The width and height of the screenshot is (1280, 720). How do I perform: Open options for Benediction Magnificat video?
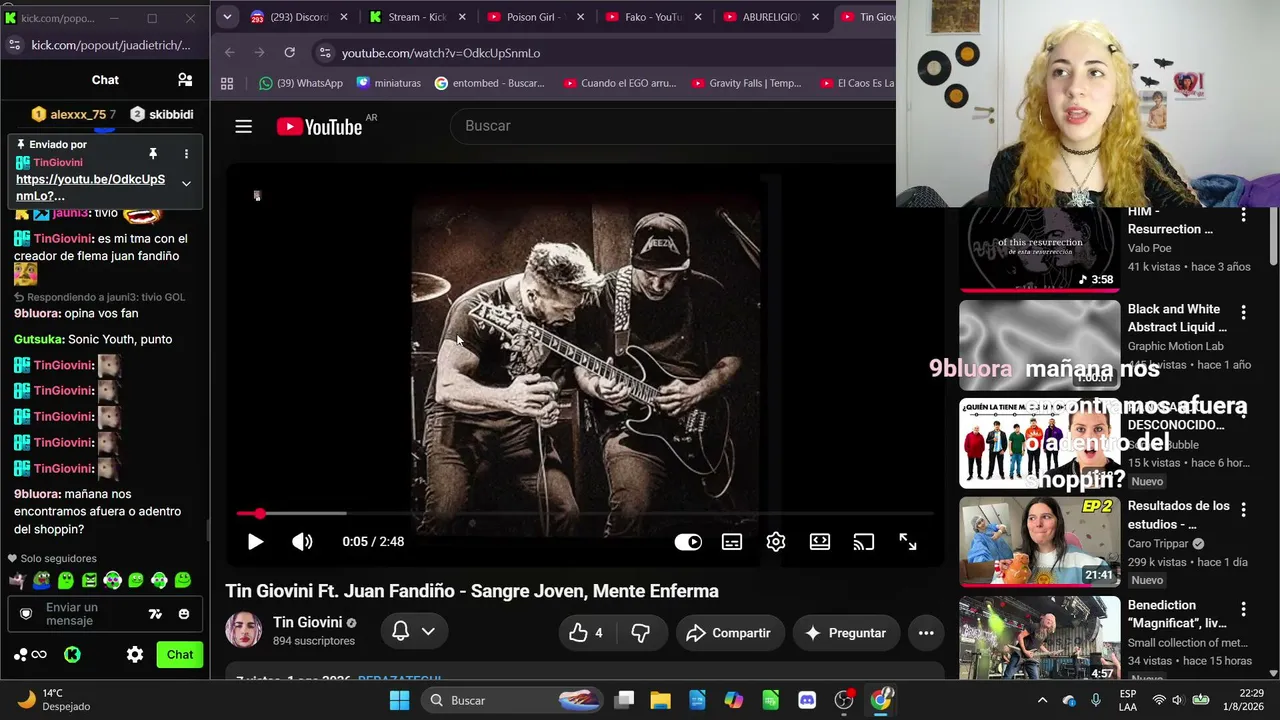pos(1243,608)
